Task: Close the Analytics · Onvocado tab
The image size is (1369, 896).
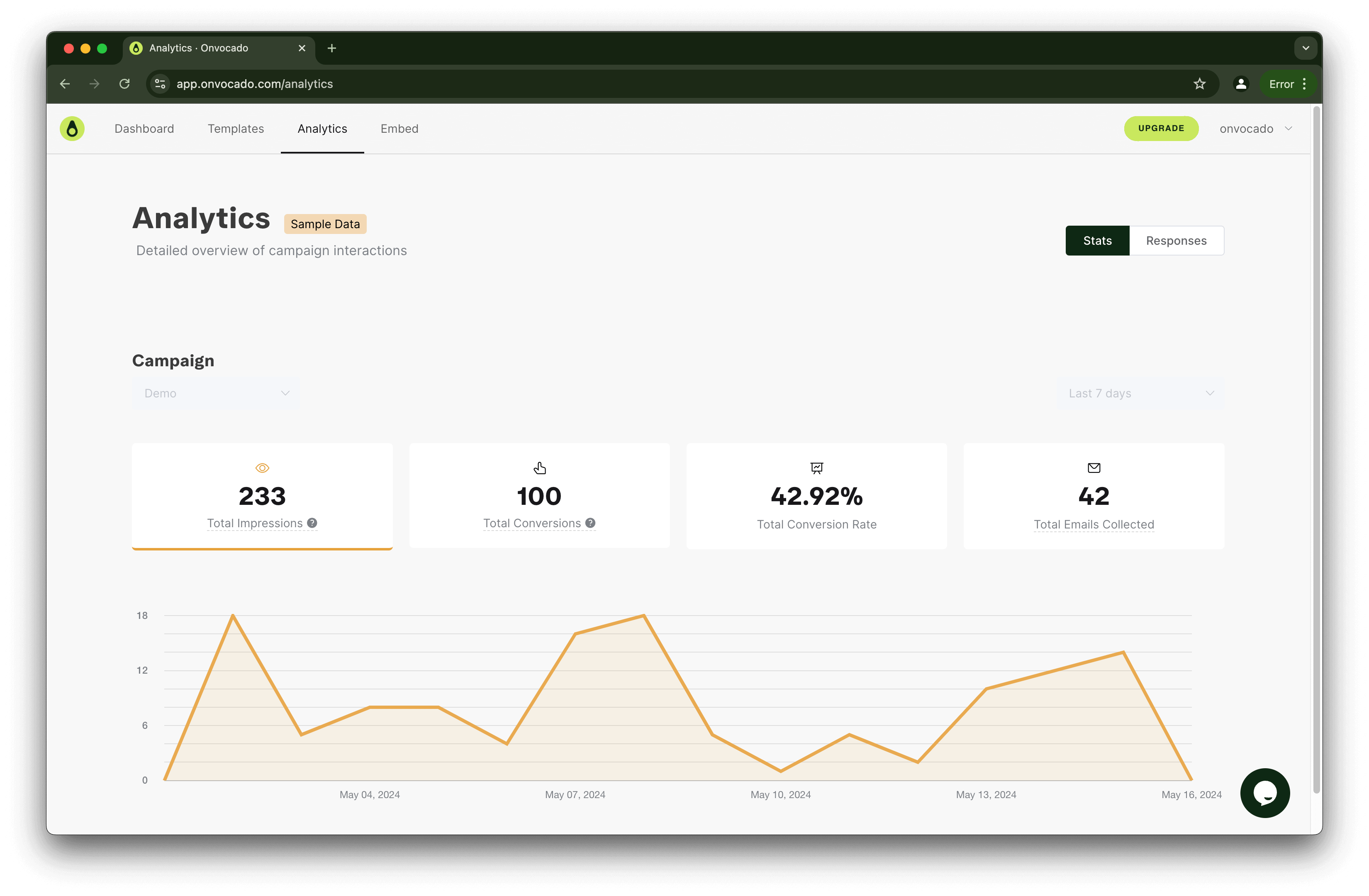Action: (x=302, y=48)
